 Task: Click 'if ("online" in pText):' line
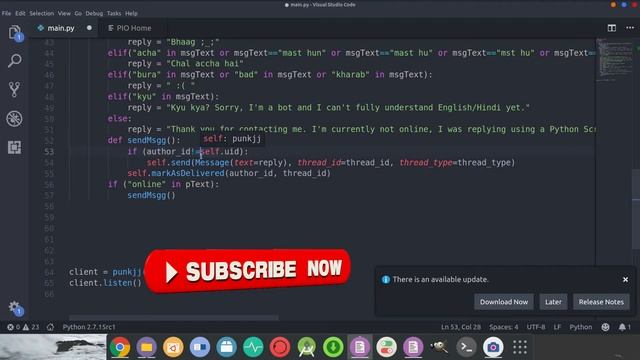[163, 184]
